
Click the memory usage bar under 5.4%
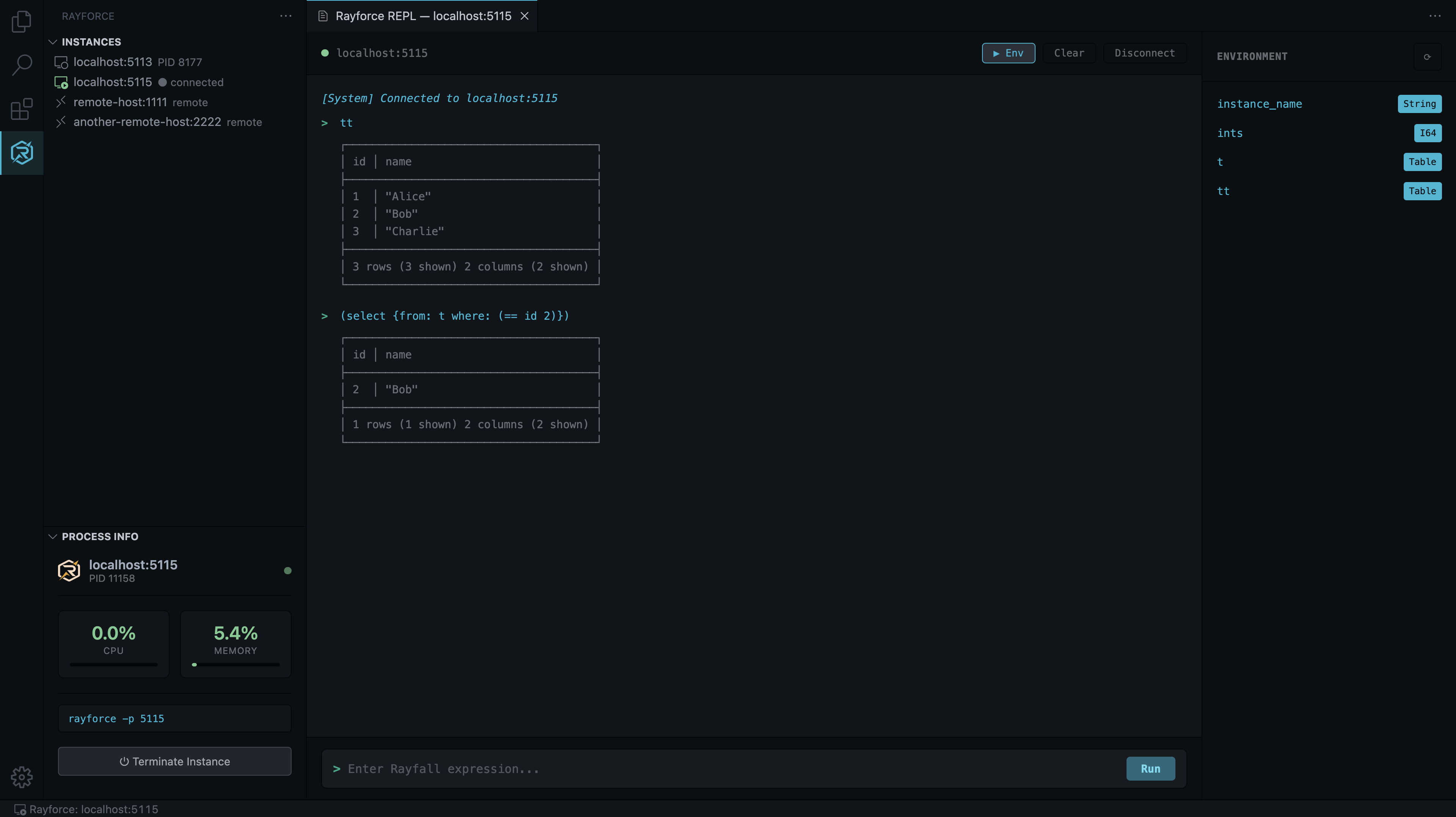[x=235, y=666]
